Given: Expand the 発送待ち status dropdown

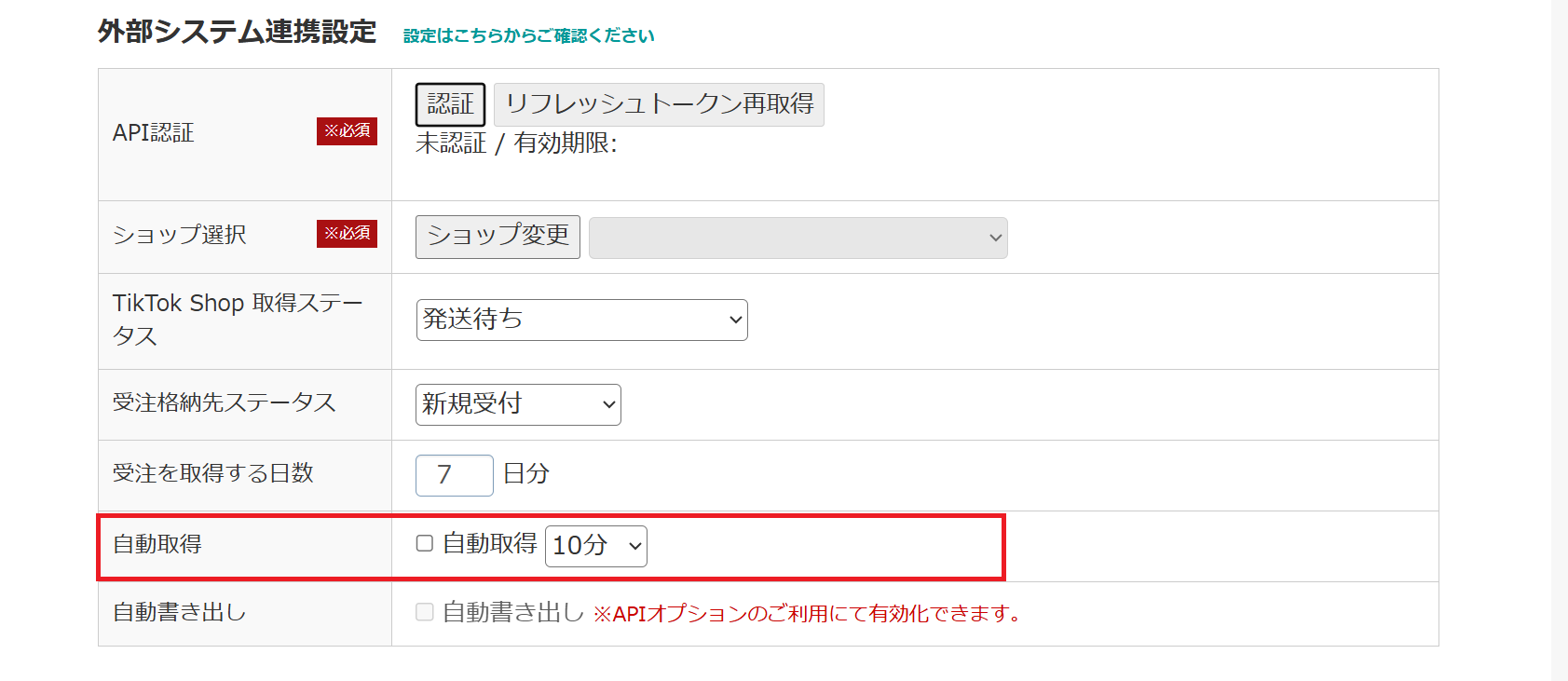Looking at the screenshot, I should [x=581, y=320].
